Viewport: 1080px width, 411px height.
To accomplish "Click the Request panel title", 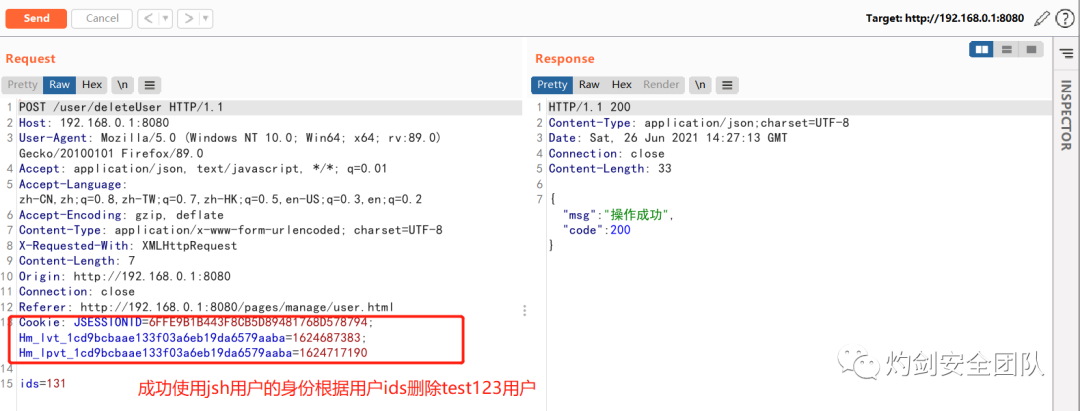I will [30, 59].
